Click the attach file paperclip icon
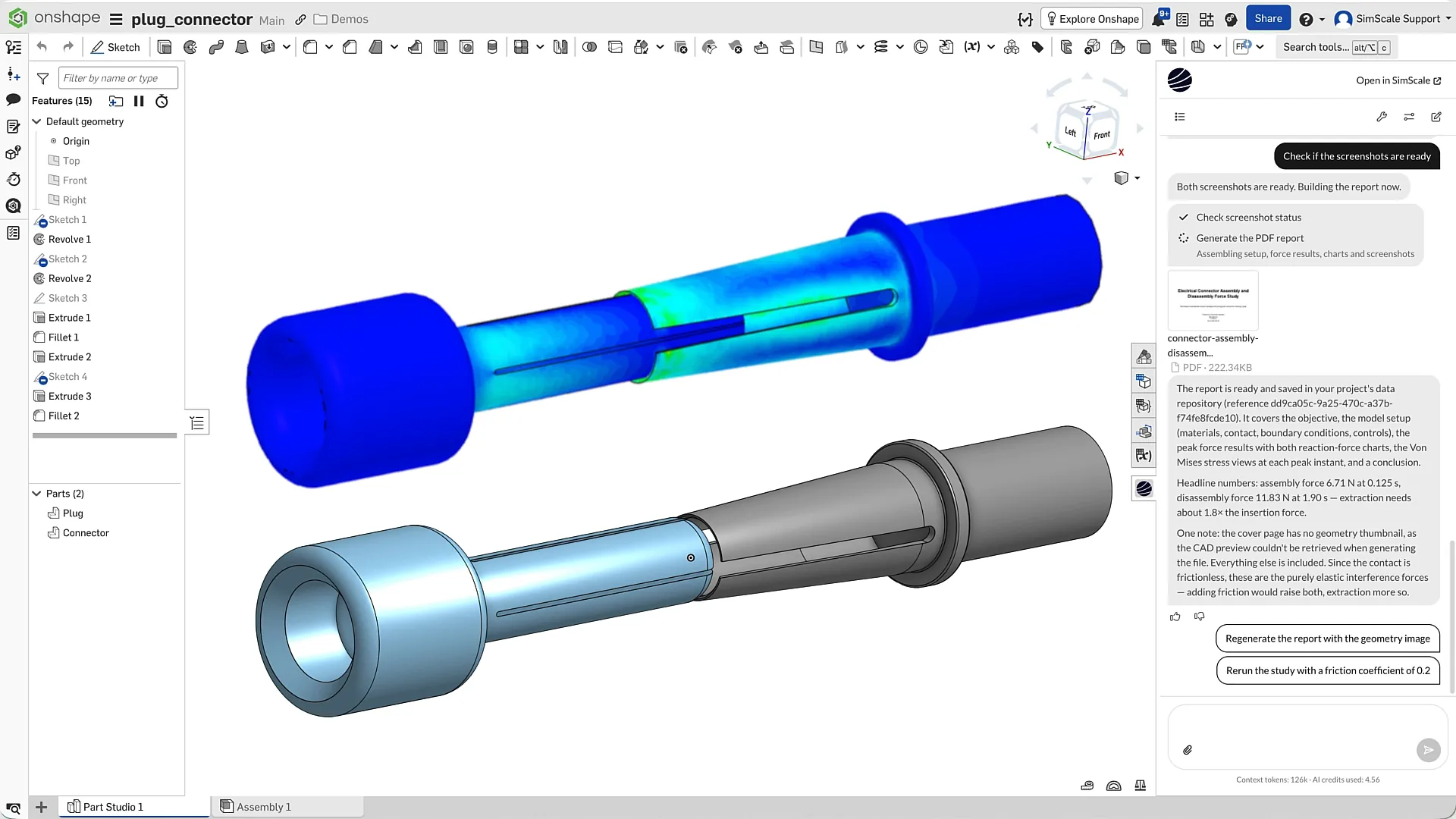The image size is (1456, 819). 1188,750
